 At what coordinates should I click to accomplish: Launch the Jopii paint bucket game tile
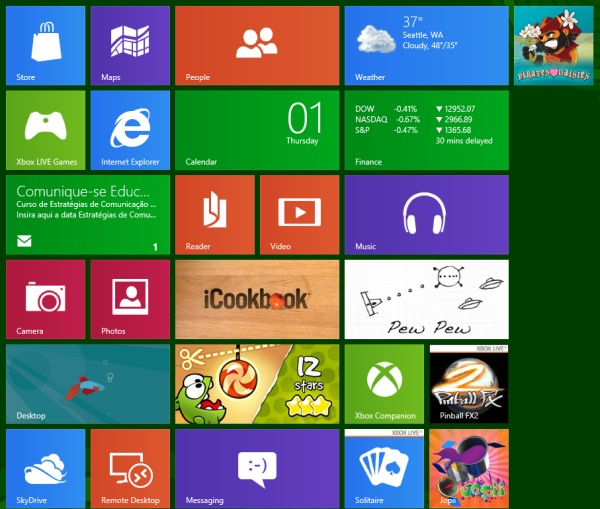469,469
